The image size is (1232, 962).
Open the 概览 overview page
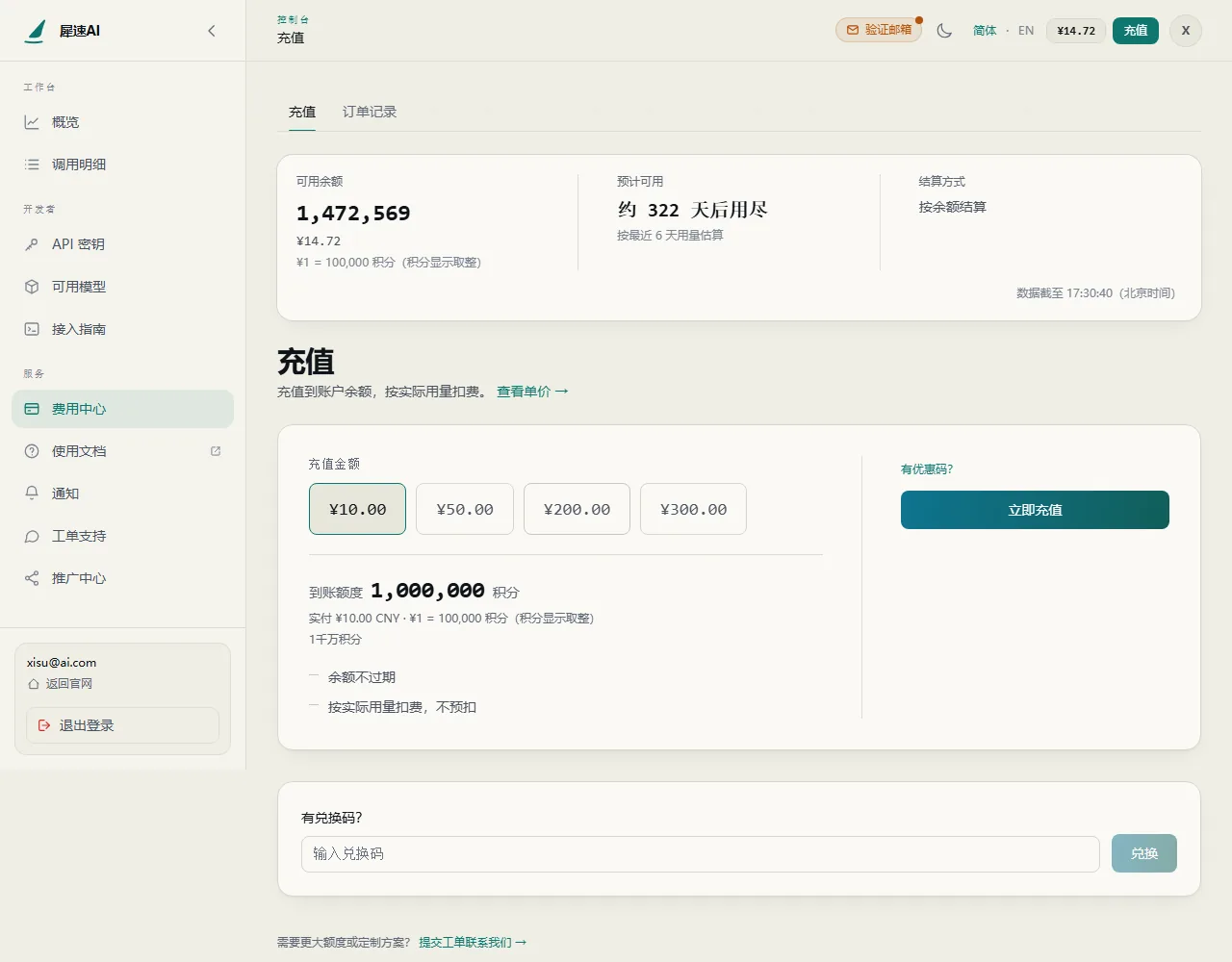tap(122, 122)
